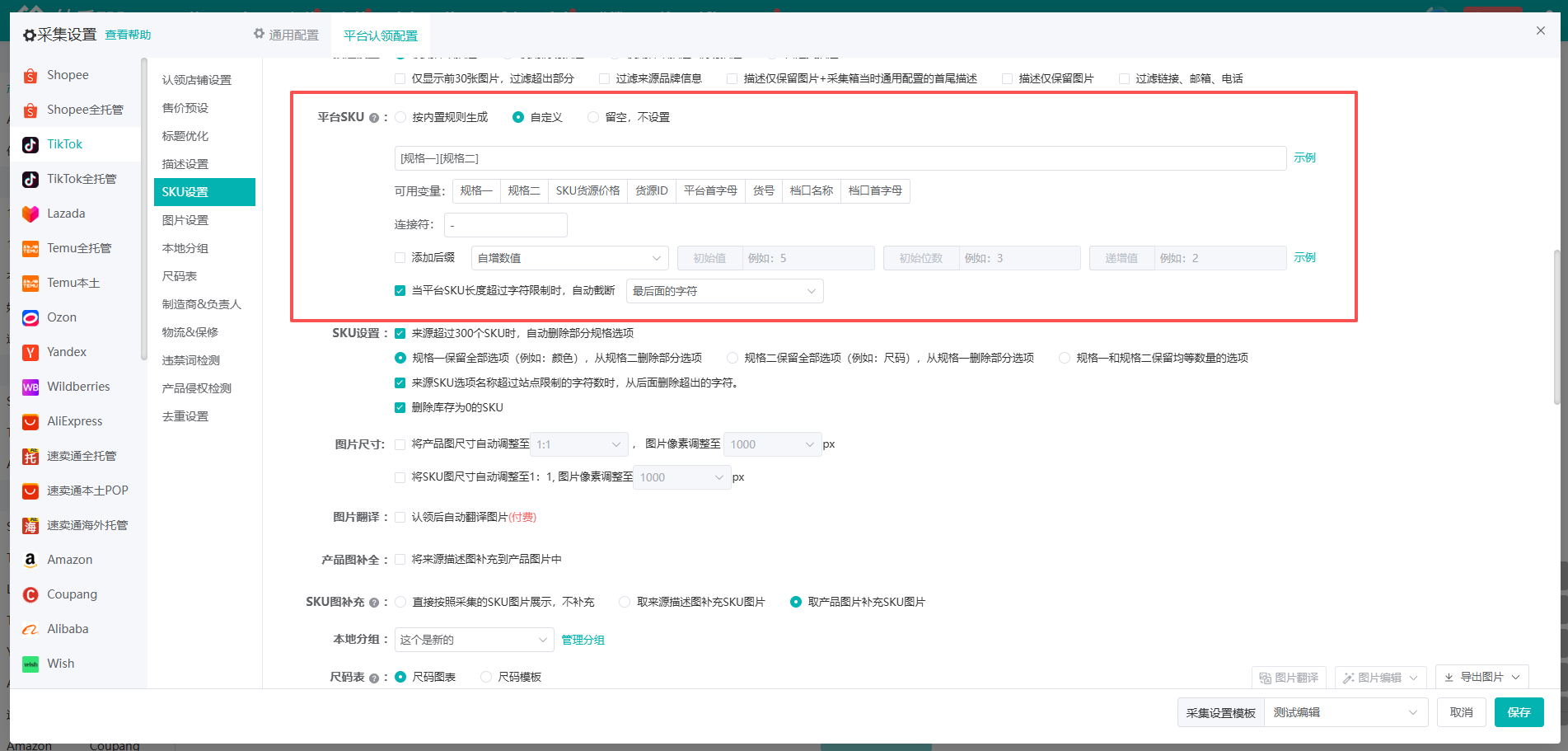Image resolution: width=1568 pixels, height=751 pixels.
Task: Click the 保存 button
Action: [1519, 712]
